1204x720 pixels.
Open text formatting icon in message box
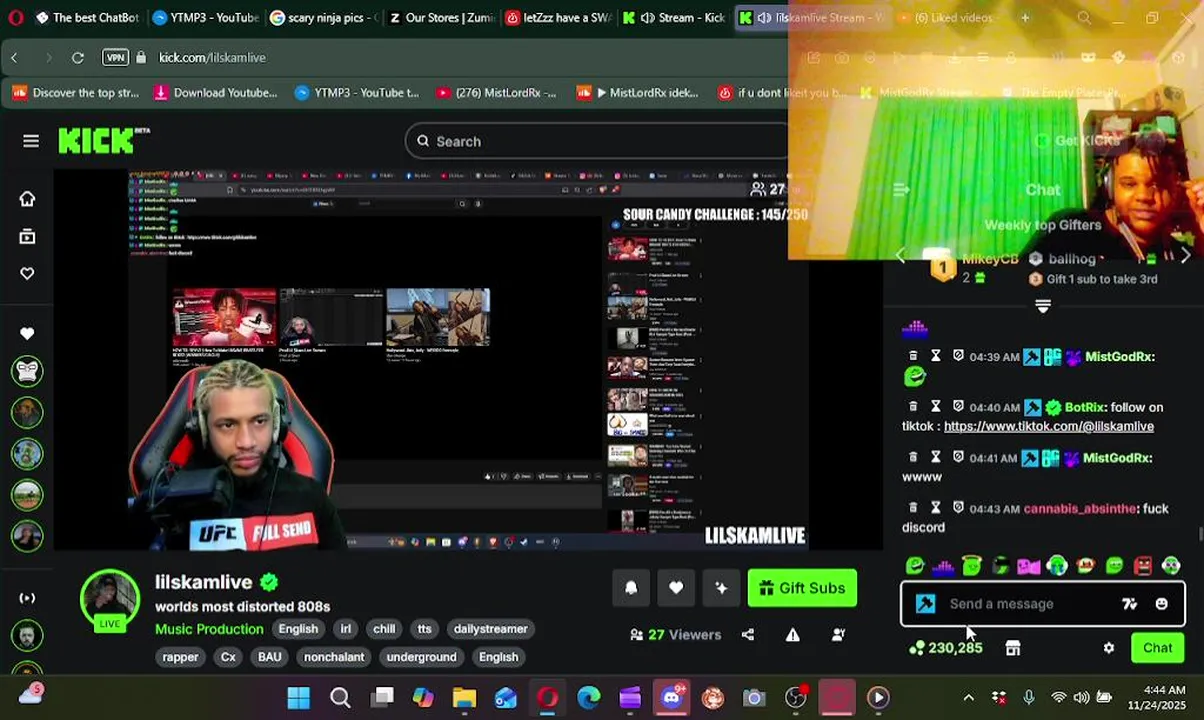click(1129, 604)
